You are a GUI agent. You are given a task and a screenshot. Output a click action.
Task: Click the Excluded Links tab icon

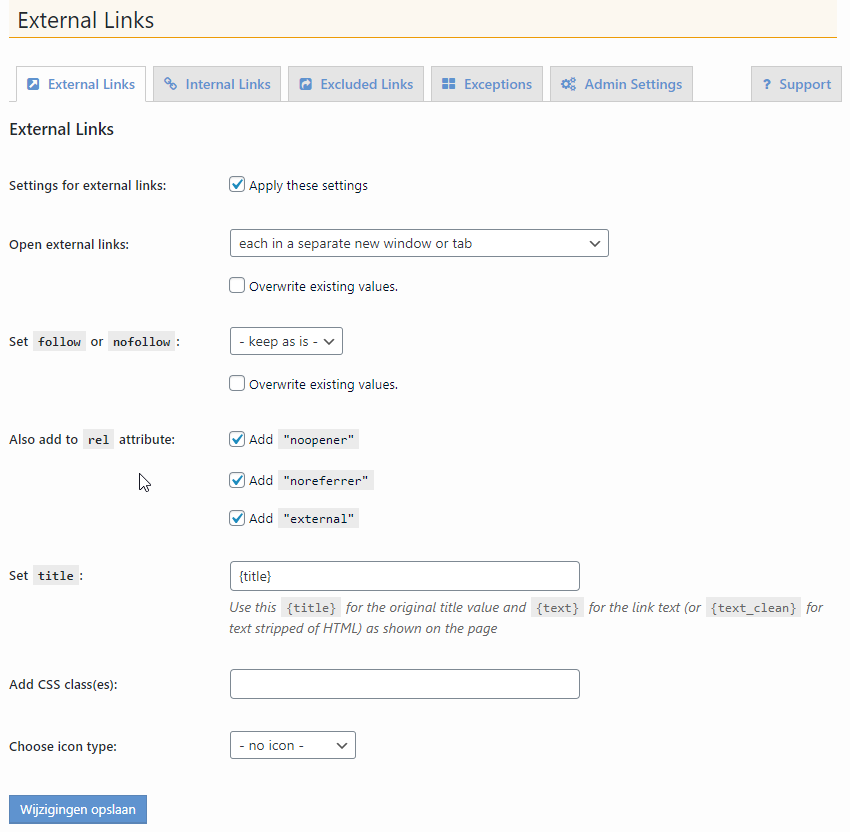(x=306, y=84)
